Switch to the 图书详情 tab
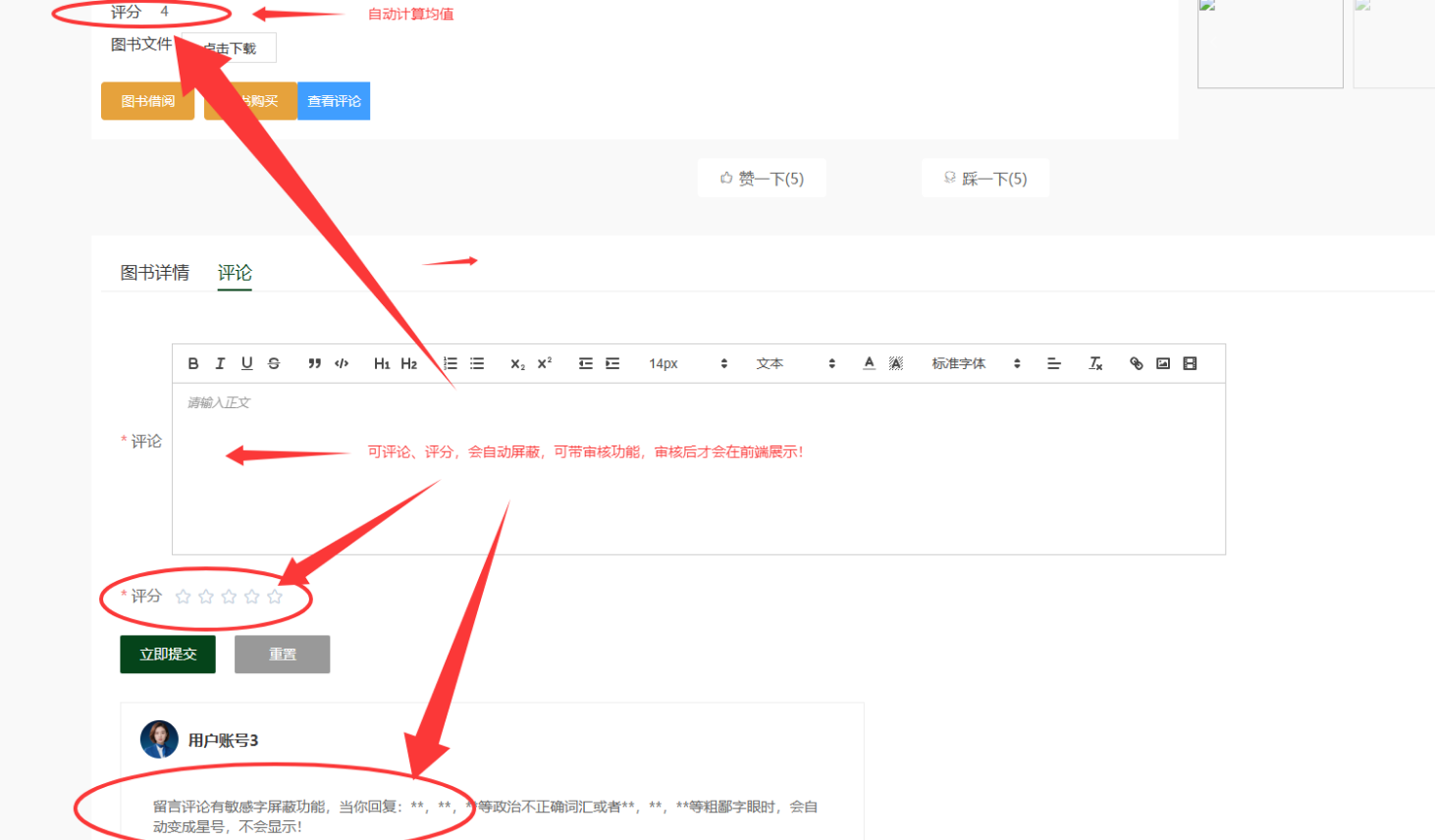 coord(155,273)
